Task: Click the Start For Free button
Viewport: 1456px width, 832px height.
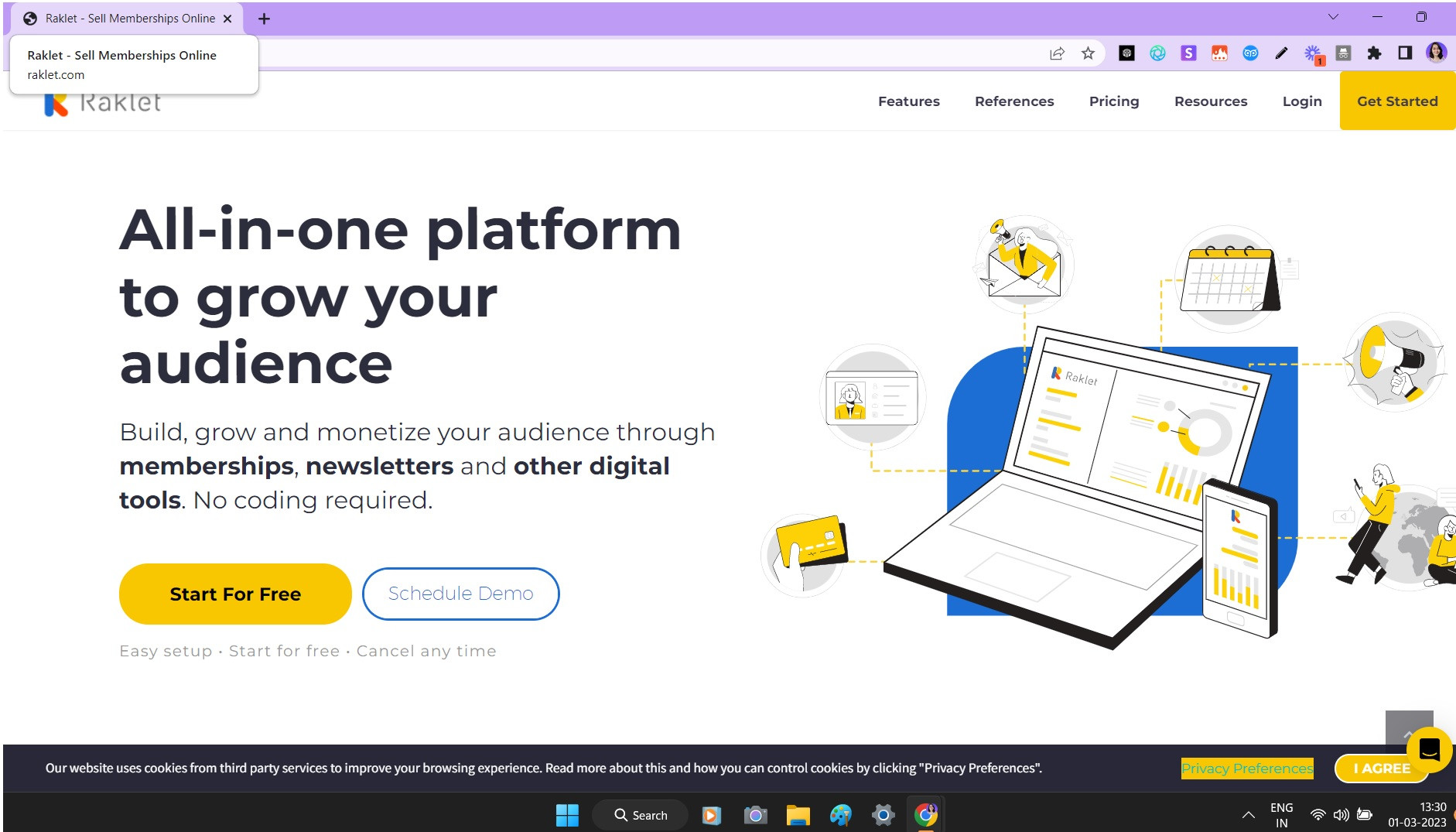Action: 235,594
